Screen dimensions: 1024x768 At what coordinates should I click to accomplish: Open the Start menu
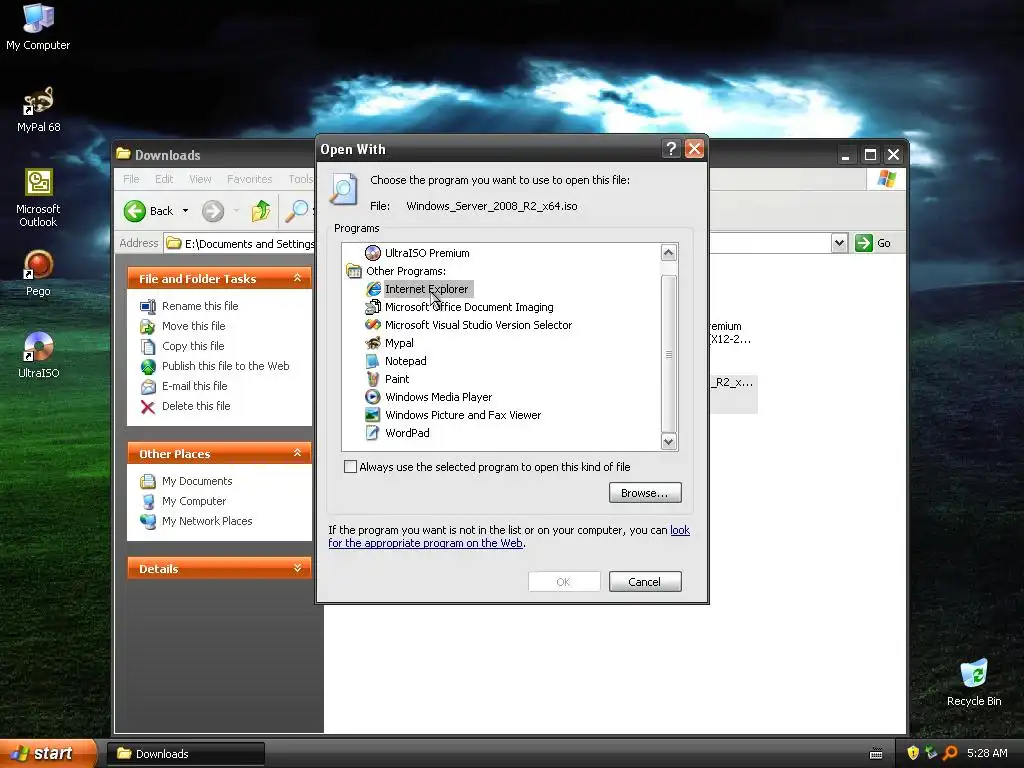click(x=47, y=753)
